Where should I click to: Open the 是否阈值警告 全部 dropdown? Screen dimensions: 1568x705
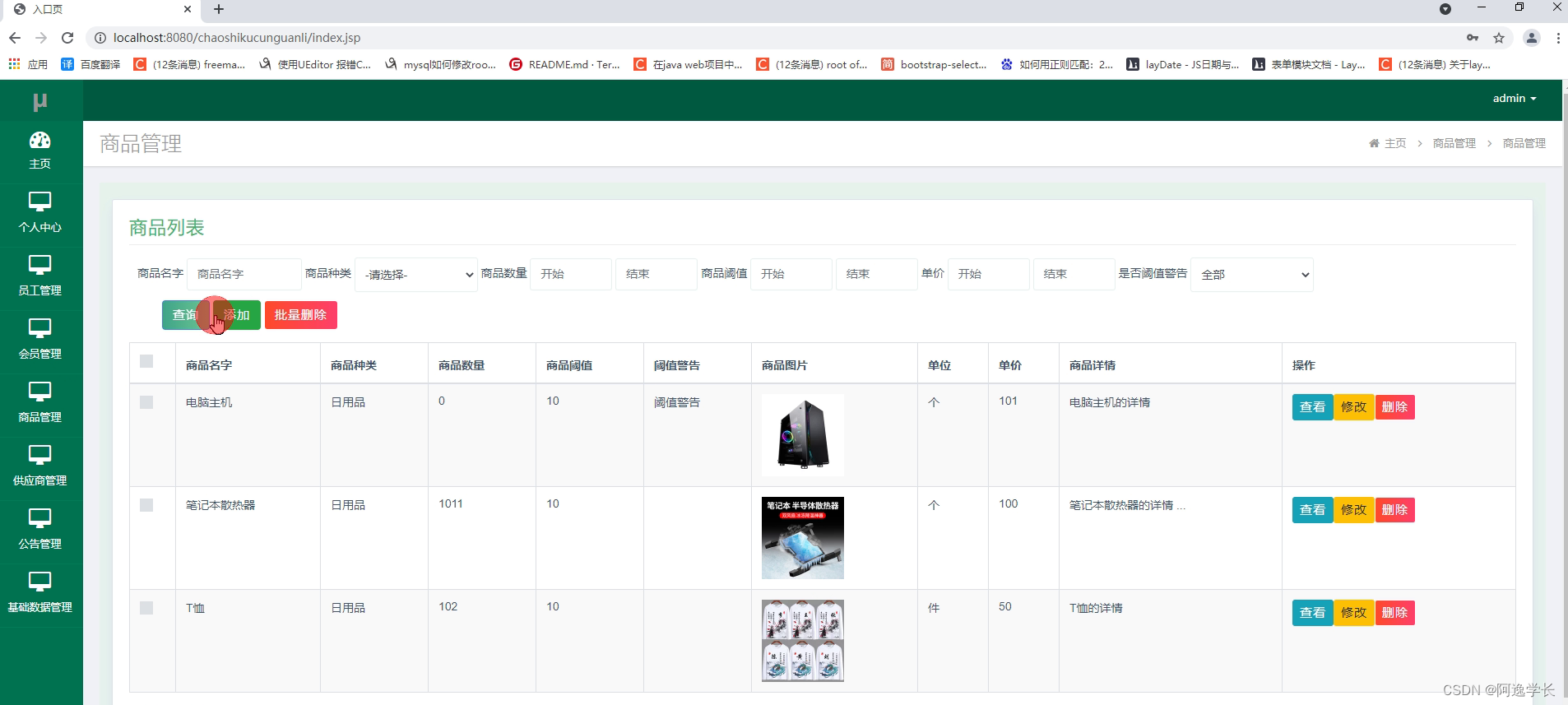coord(1251,275)
